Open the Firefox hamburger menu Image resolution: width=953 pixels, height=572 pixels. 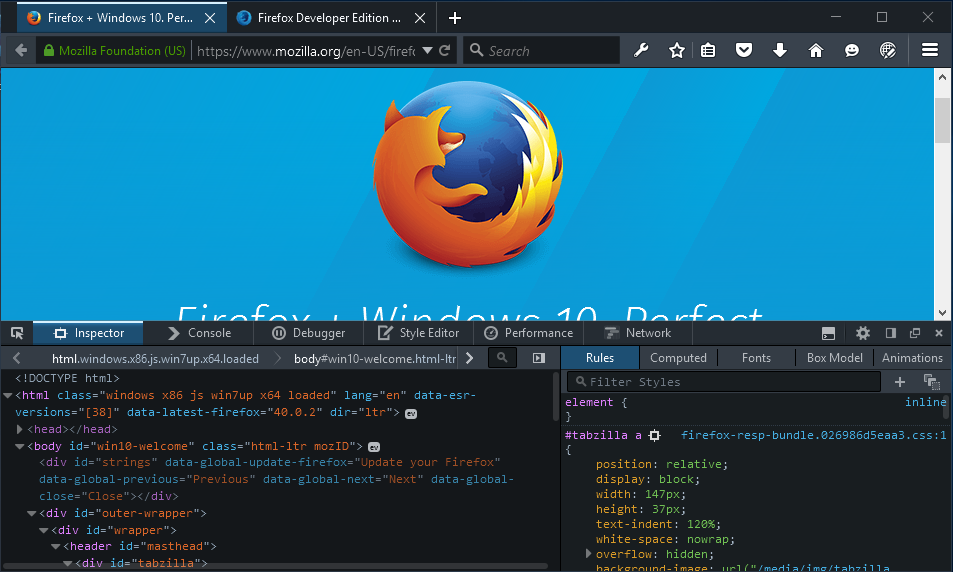pyautogui.click(x=929, y=51)
